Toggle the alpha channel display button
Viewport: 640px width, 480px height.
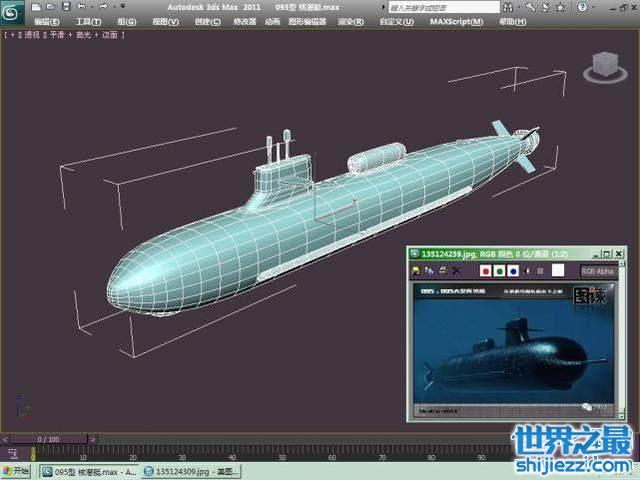coord(527,270)
